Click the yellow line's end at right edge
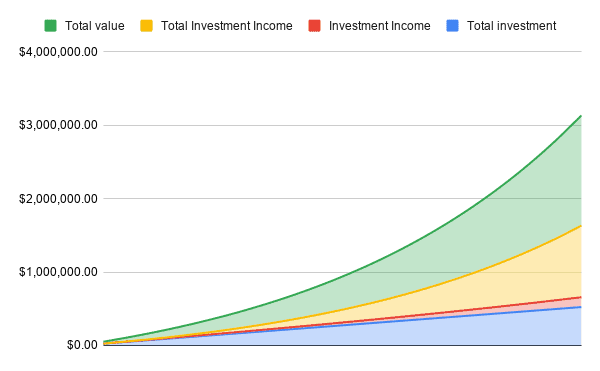The height and width of the screenshot is (371, 600). click(x=580, y=226)
